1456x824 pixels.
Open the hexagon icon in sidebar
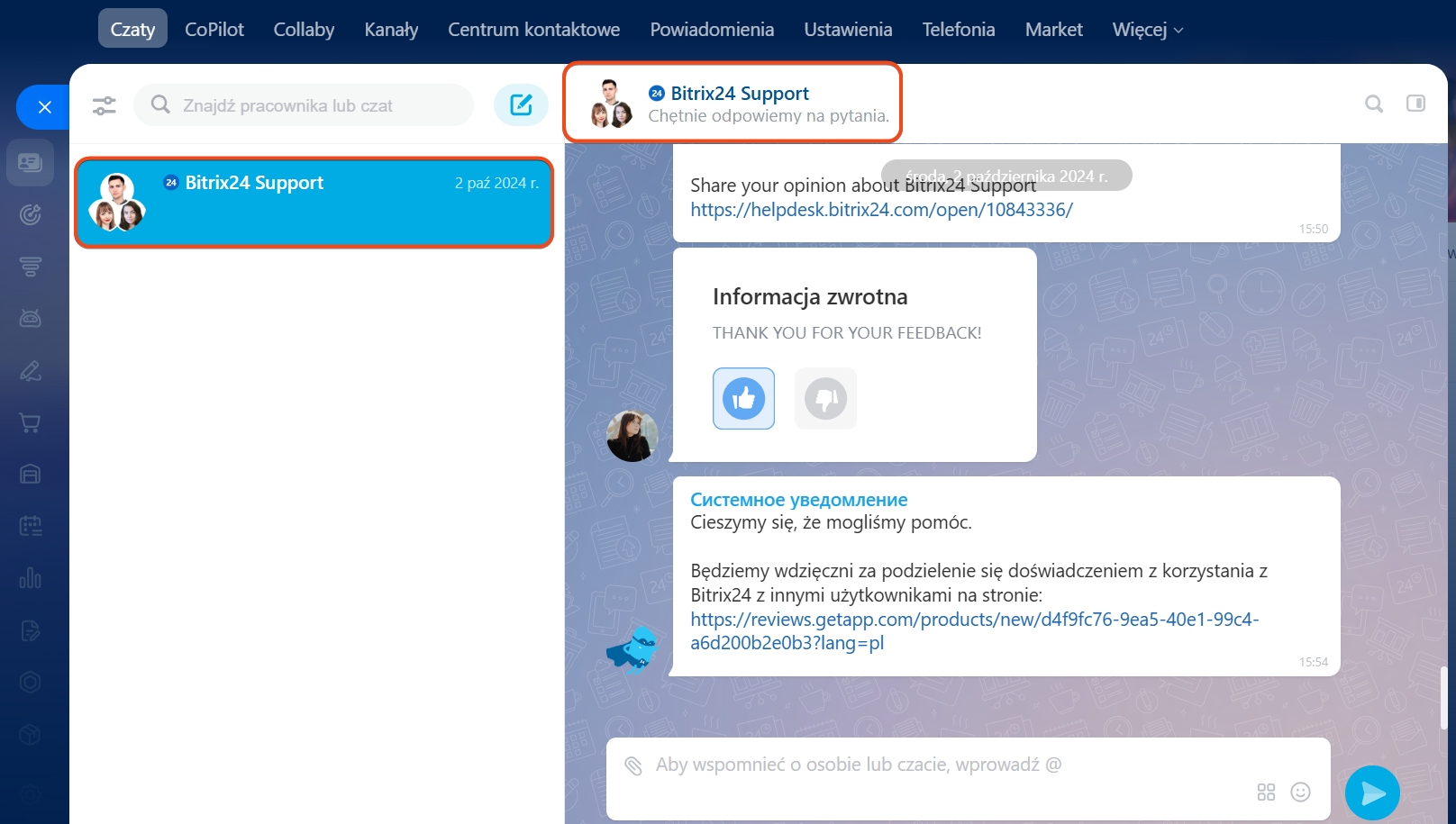pyautogui.click(x=30, y=682)
